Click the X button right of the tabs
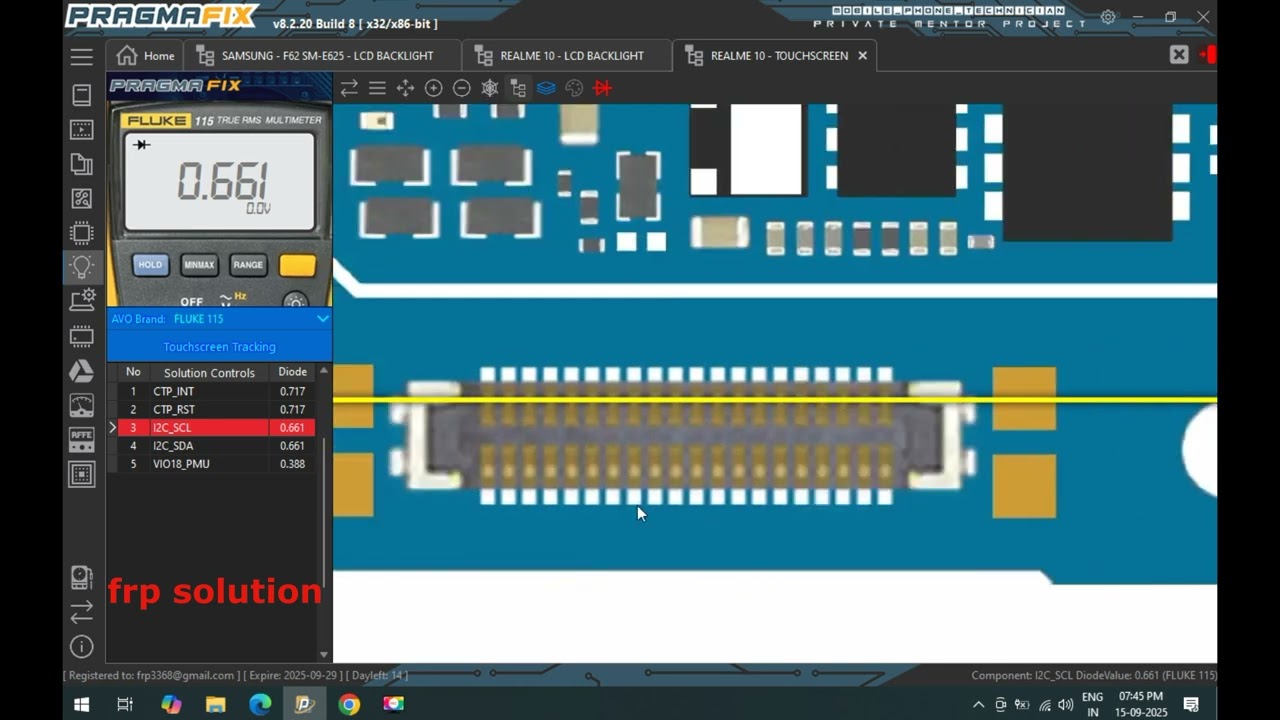 (1179, 55)
